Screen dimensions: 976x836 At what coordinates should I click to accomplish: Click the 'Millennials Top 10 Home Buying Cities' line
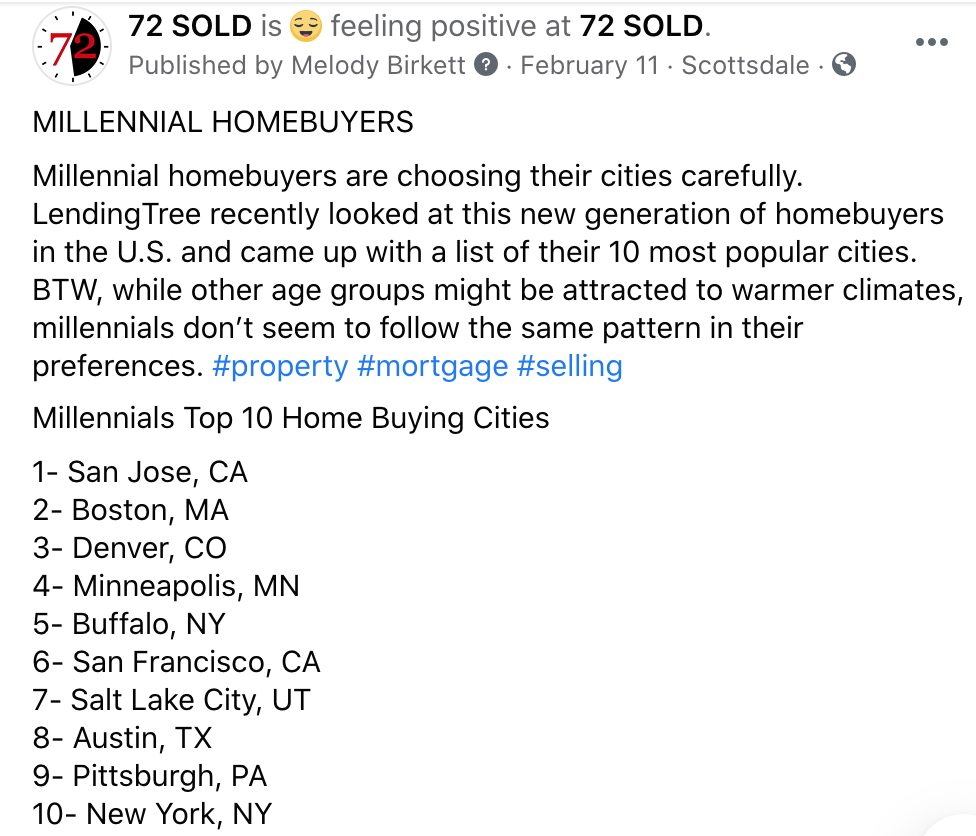point(291,418)
